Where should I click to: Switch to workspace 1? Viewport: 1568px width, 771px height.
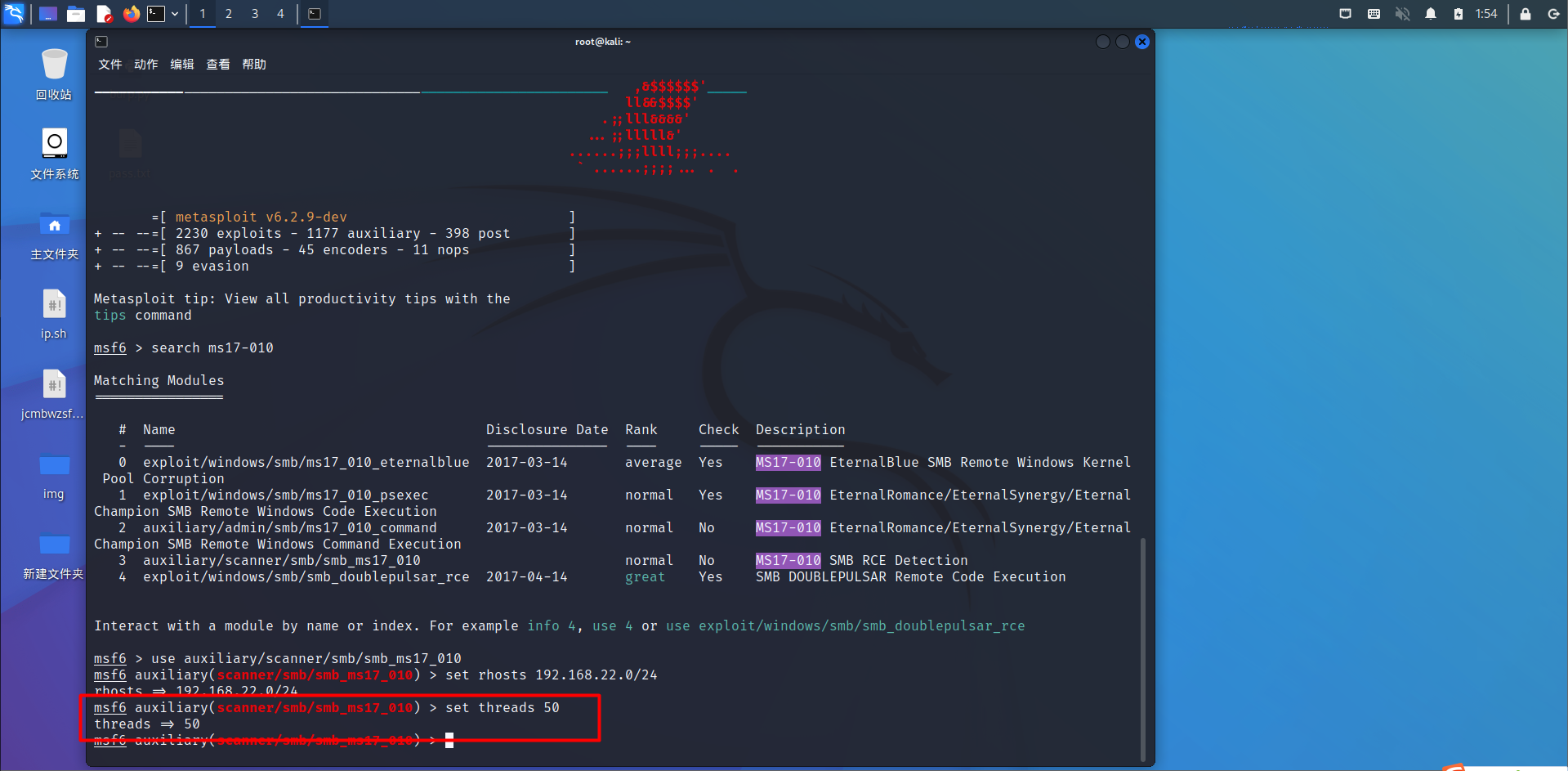[203, 14]
